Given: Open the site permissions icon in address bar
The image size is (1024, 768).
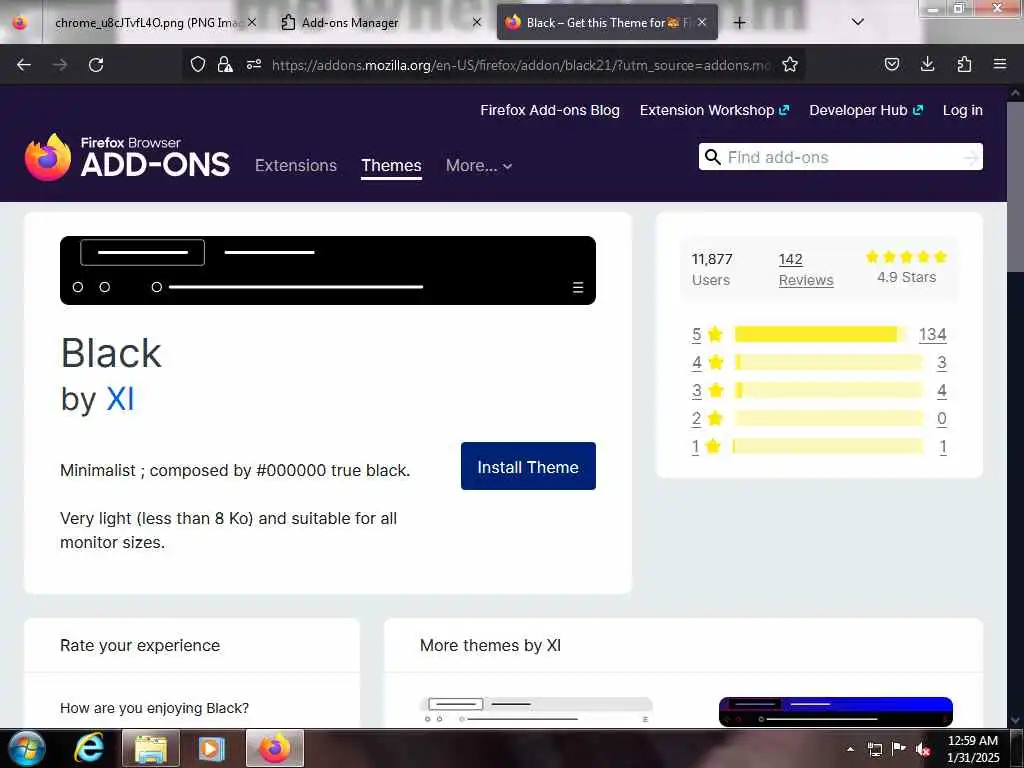Looking at the screenshot, I should click(x=254, y=64).
